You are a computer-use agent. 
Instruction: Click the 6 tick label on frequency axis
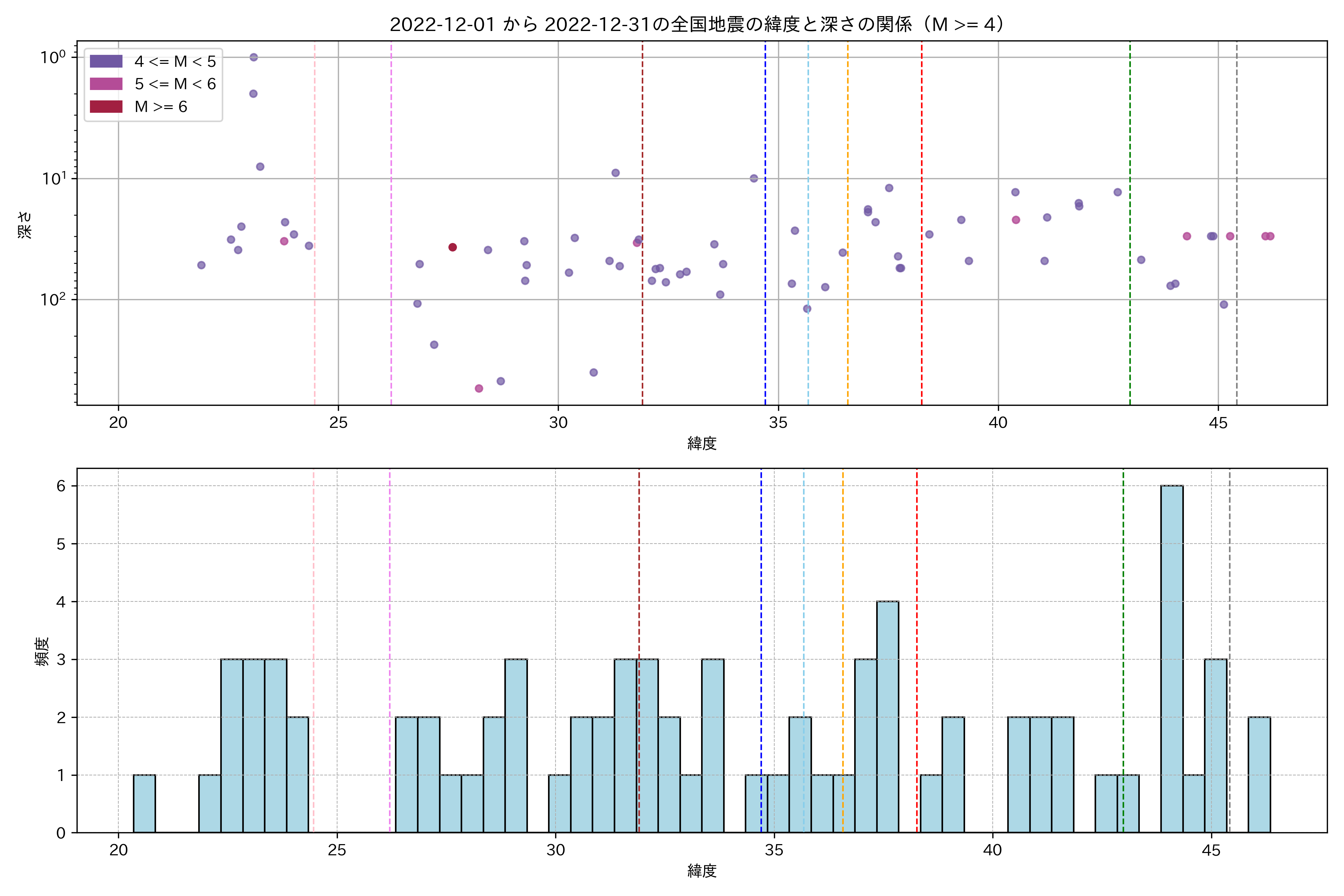[61, 486]
